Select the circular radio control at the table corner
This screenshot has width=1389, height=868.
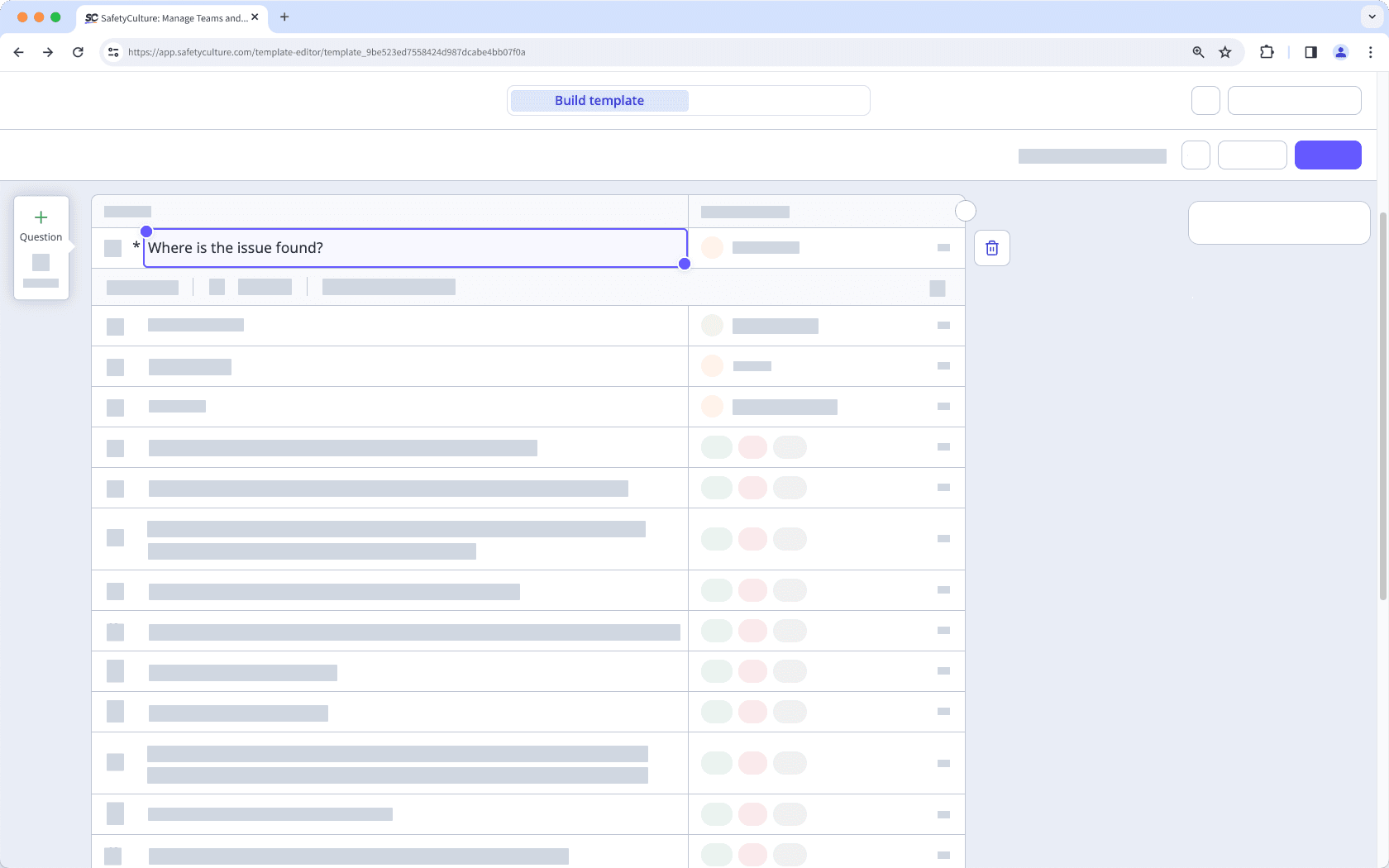click(965, 211)
